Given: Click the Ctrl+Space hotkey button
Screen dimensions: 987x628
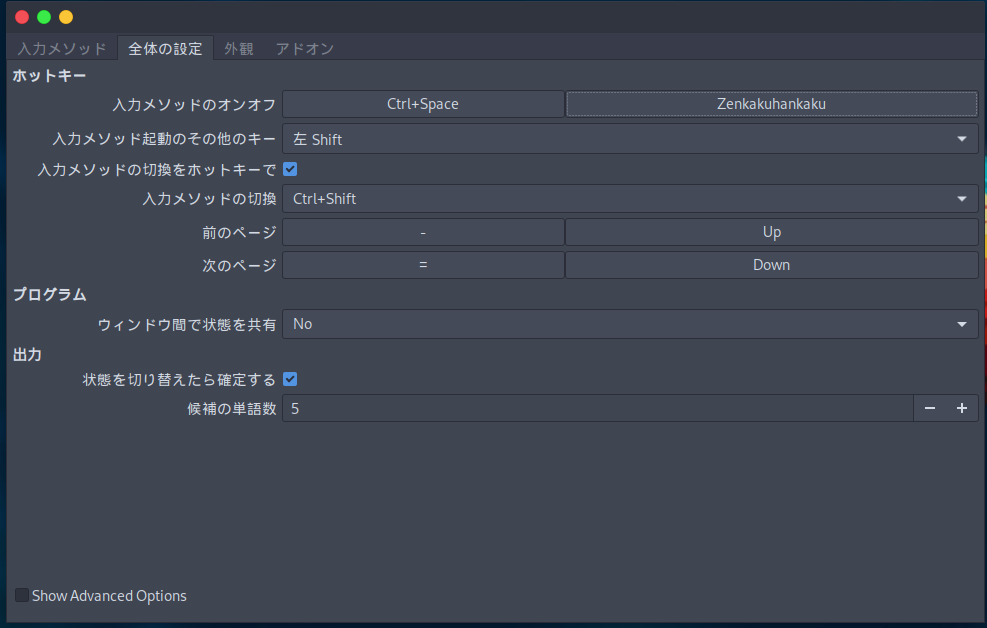Looking at the screenshot, I should [423, 104].
